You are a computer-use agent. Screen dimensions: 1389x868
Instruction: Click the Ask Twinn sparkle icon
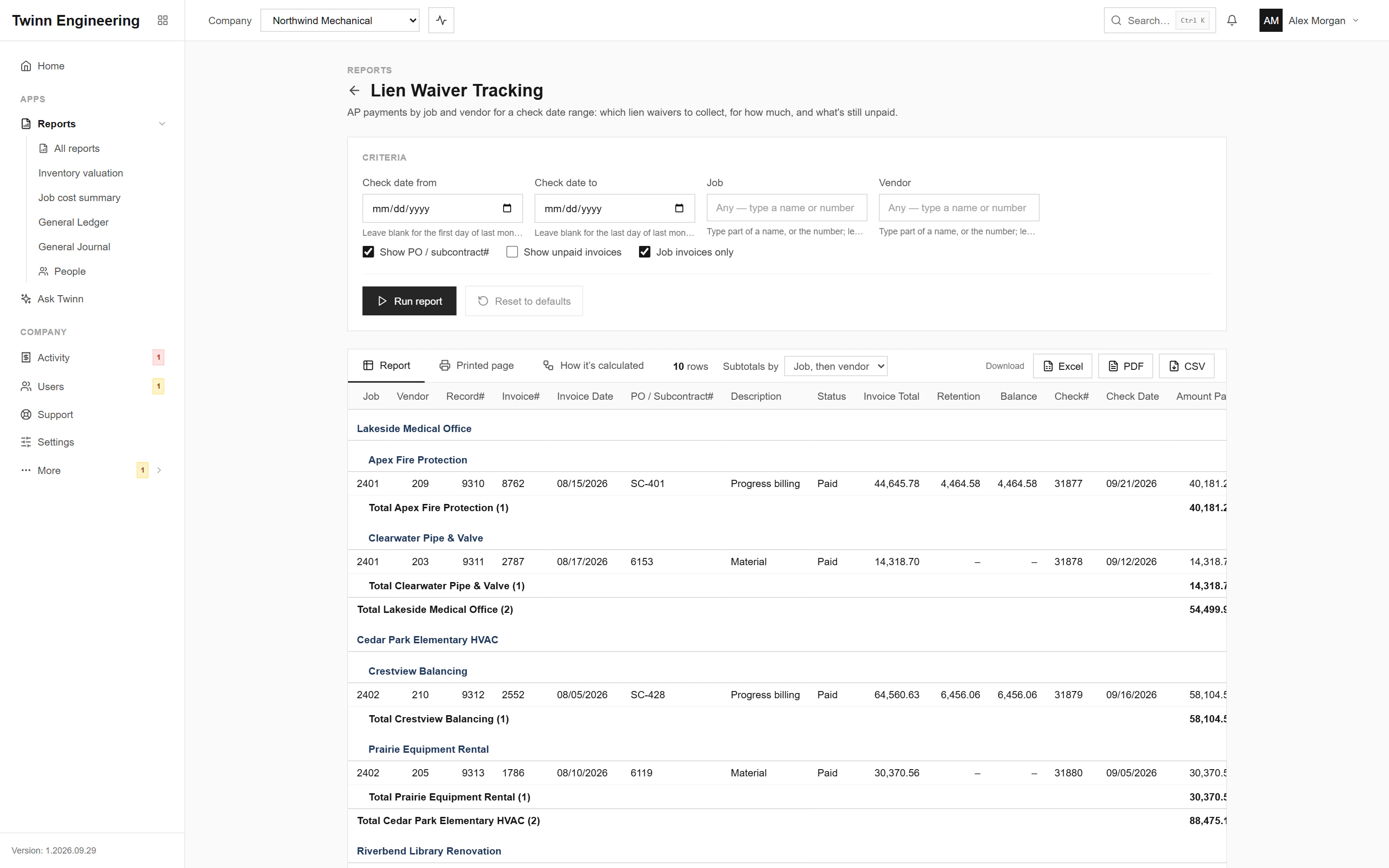click(x=26, y=298)
